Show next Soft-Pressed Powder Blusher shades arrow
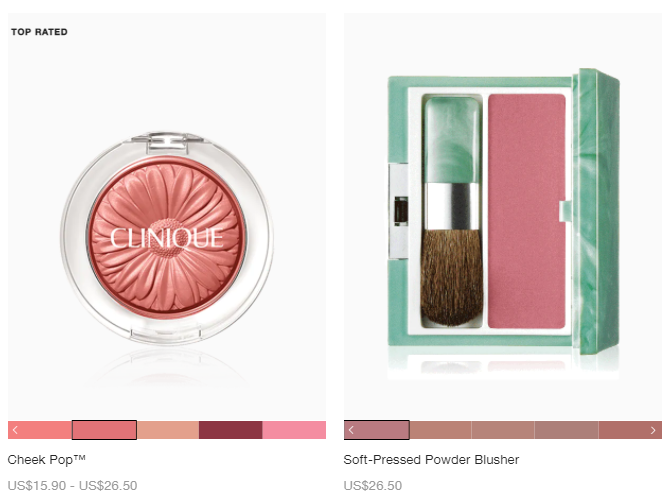Screen dimensions: 672x500 653,430
